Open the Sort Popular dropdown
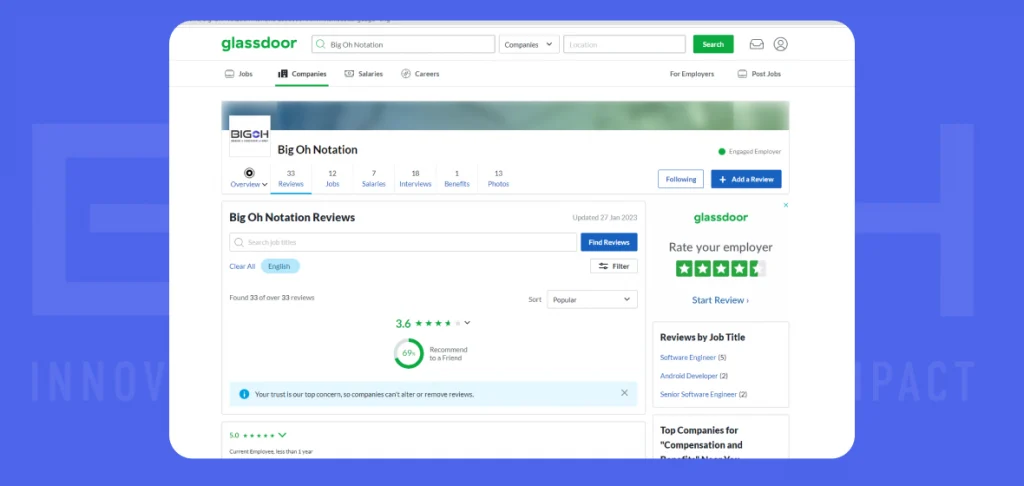This screenshot has width=1024, height=486. (592, 299)
